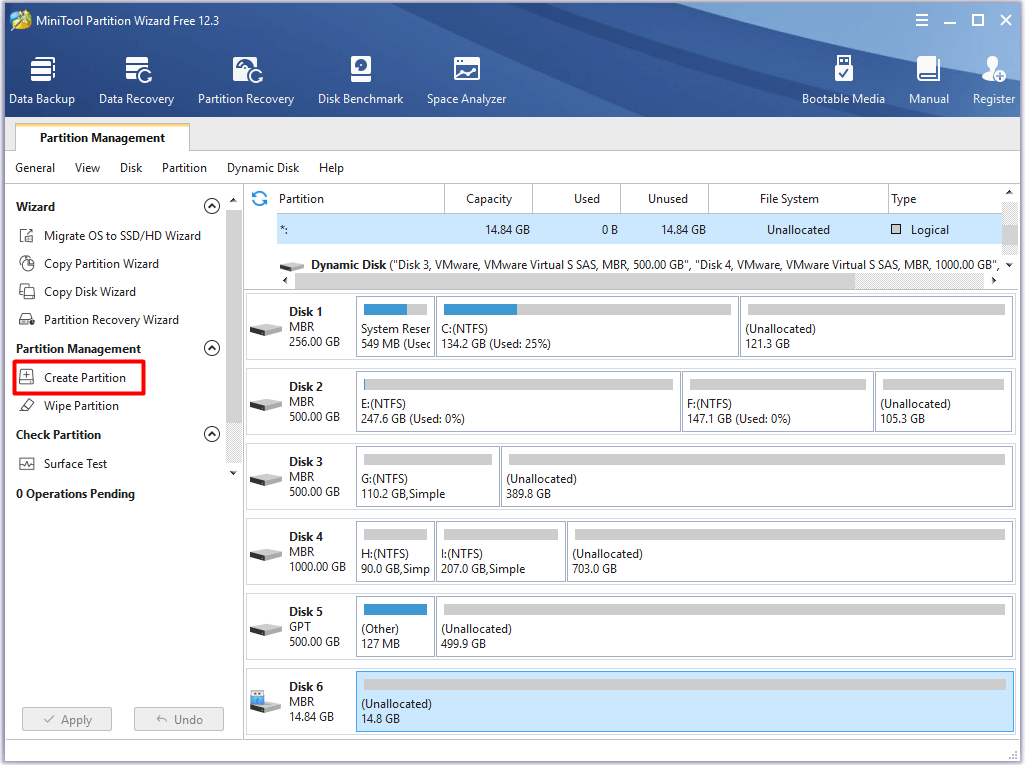Viewport: 1025px width, 765px height.
Task: Select (Other) 127 MB partition on Disk 5
Action: point(395,626)
